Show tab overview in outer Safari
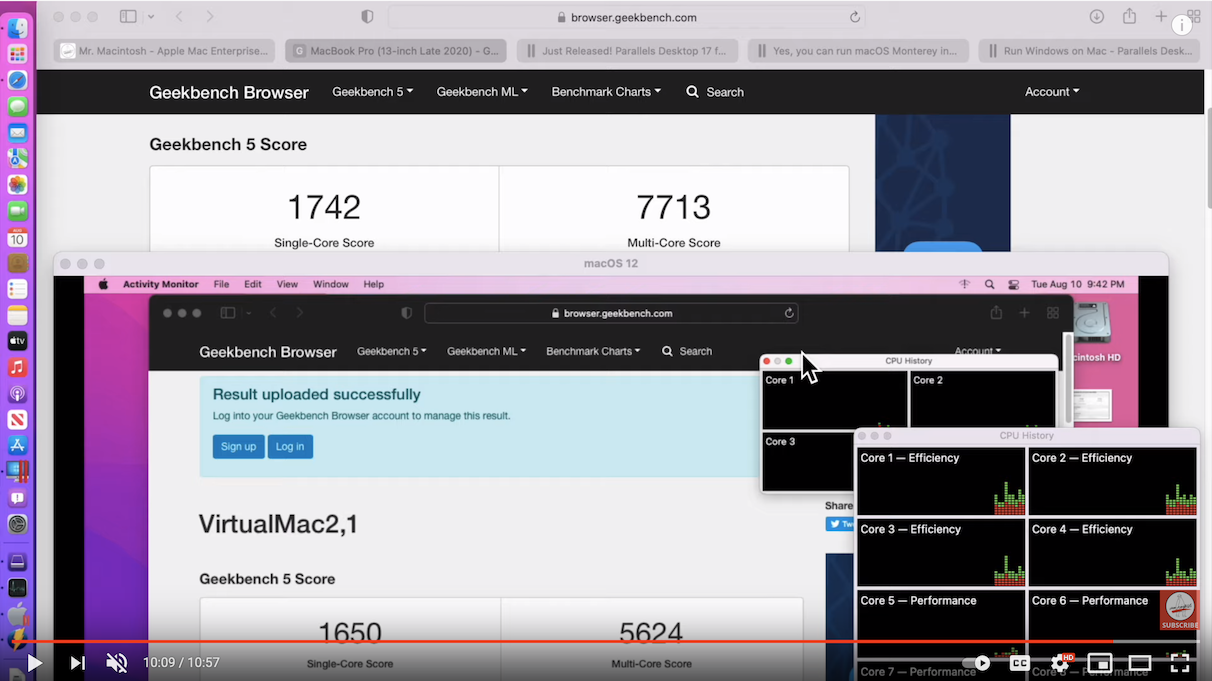The image size is (1212, 681). [1193, 17]
